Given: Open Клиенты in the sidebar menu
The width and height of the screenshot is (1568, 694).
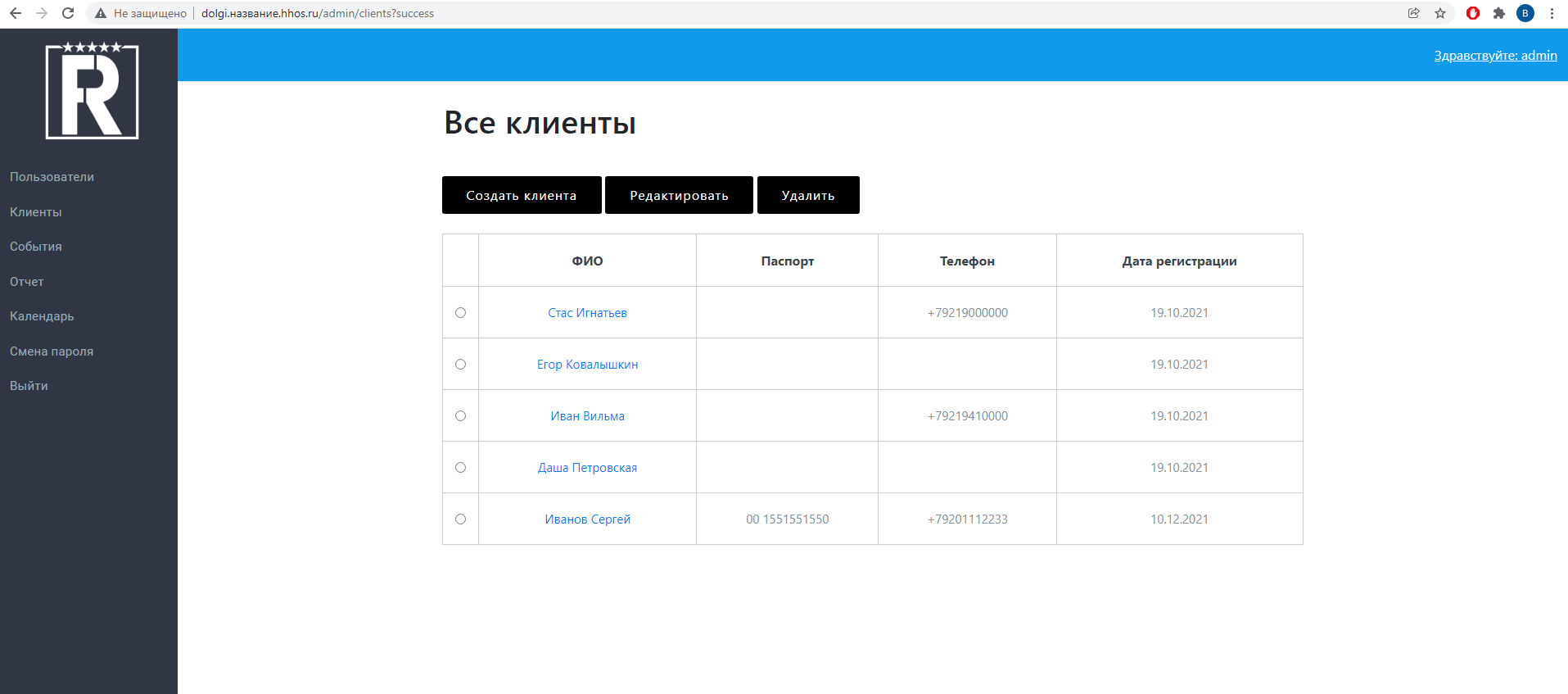Looking at the screenshot, I should pyautogui.click(x=36, y=212).
